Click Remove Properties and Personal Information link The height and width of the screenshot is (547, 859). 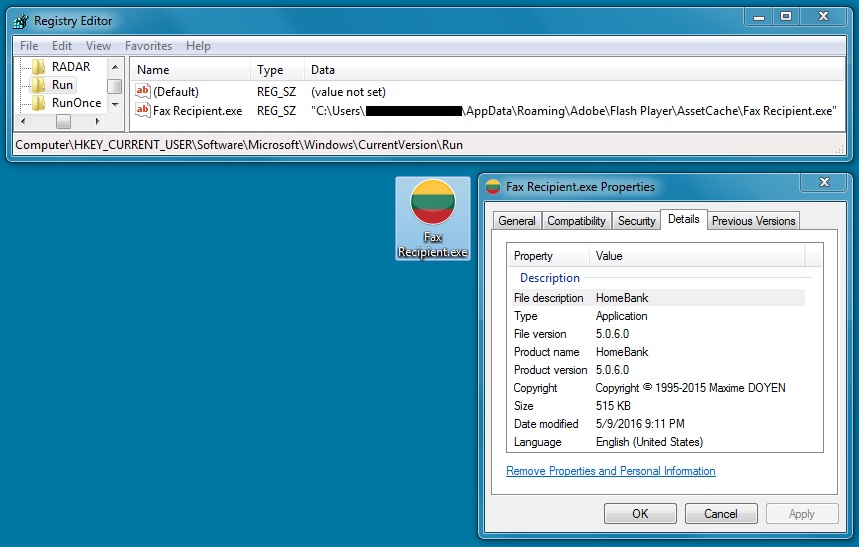coord(610,471)
